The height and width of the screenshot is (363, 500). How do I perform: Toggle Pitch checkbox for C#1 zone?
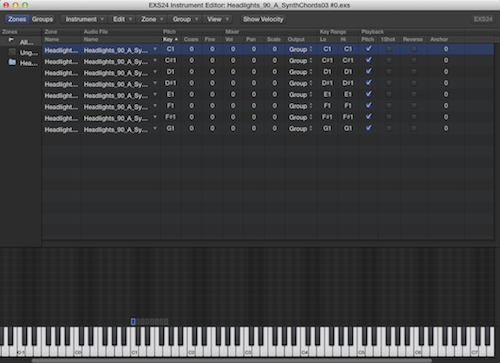point(368,60)
